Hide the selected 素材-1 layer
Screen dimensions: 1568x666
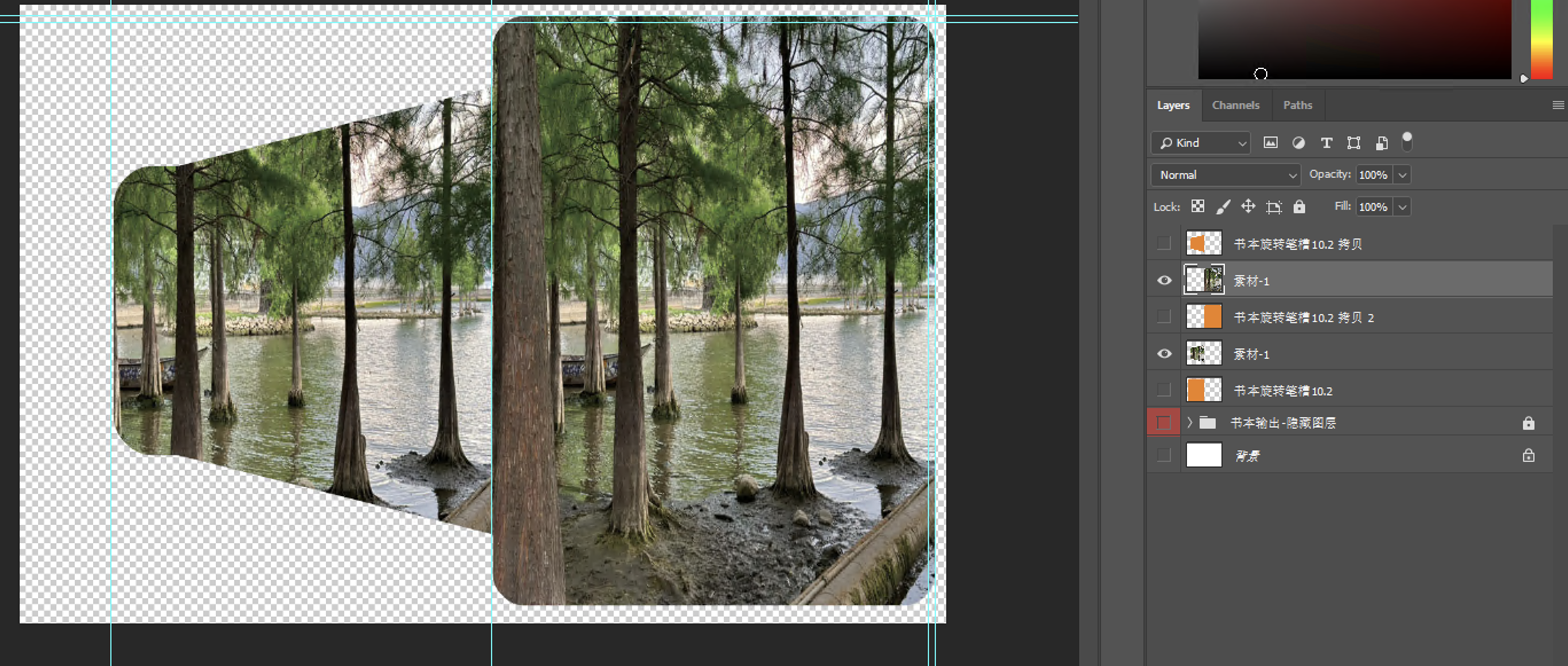point(1164,280)
